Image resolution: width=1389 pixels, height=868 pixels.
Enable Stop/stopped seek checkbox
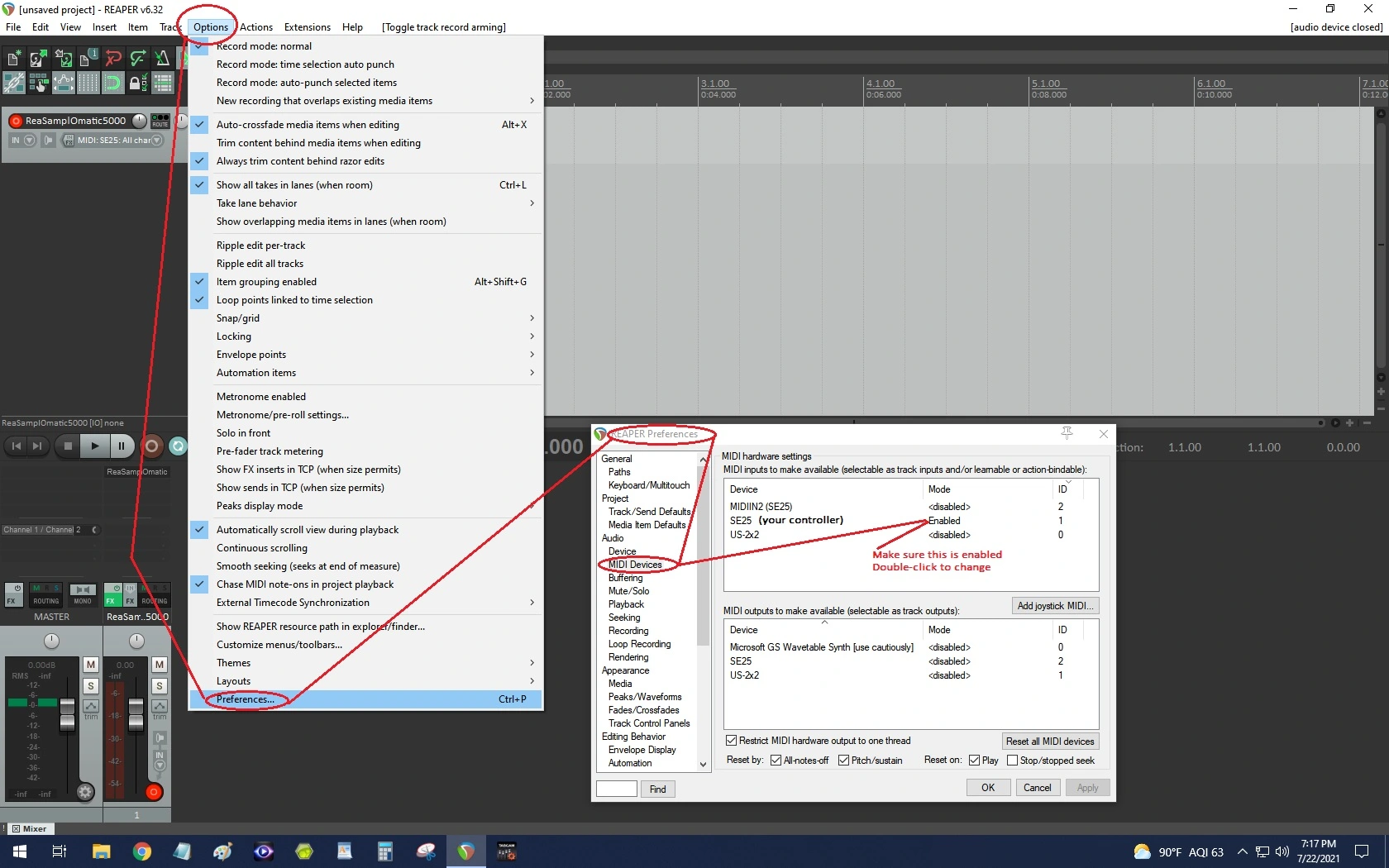(1012, 761)
